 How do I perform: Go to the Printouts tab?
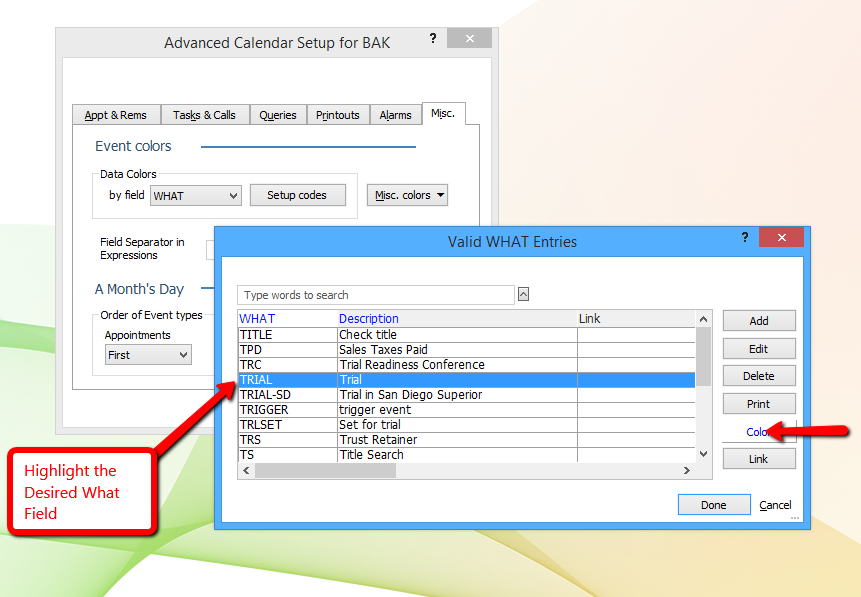(x=338, y=115)
